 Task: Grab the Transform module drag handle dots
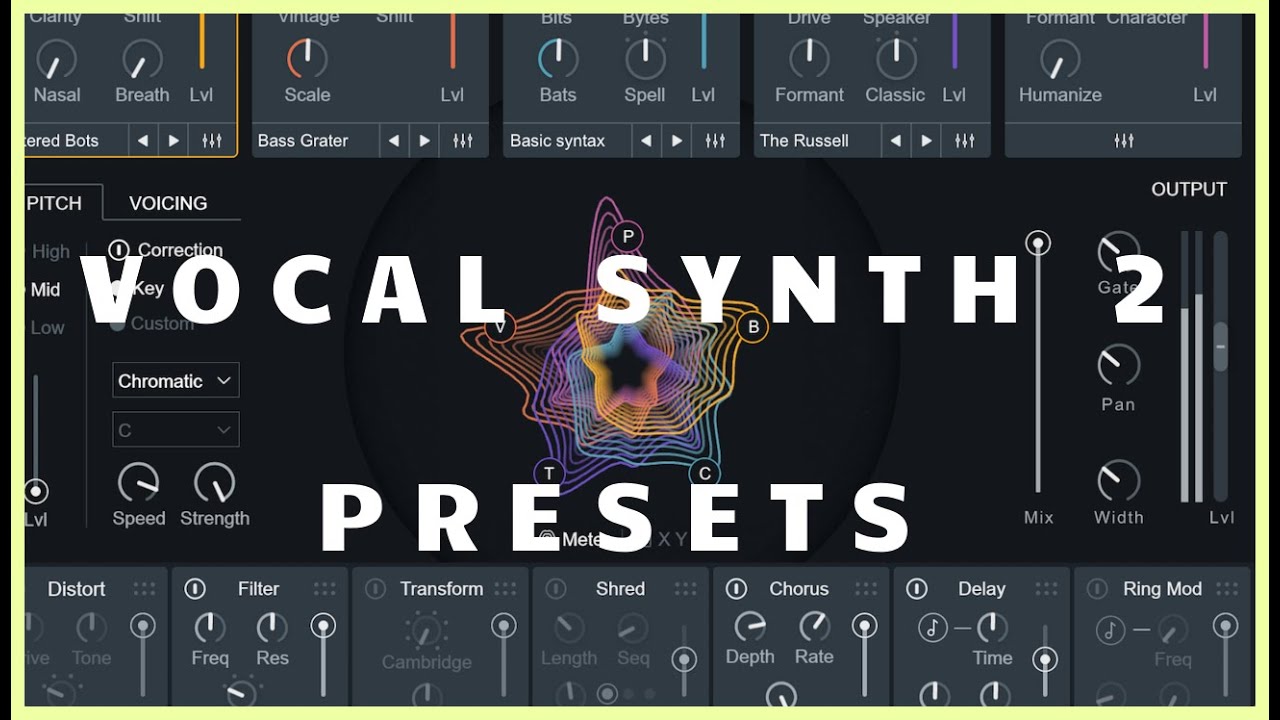506,589
